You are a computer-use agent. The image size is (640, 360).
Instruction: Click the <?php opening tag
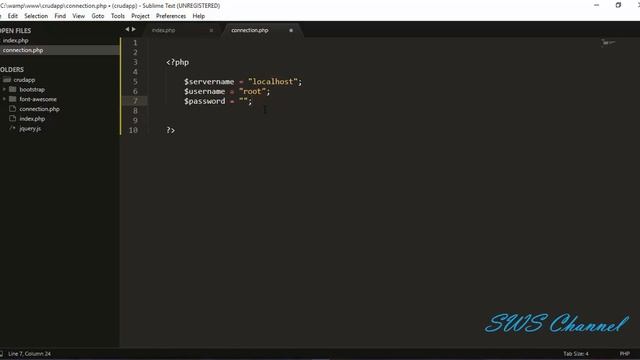coord(178,62)
